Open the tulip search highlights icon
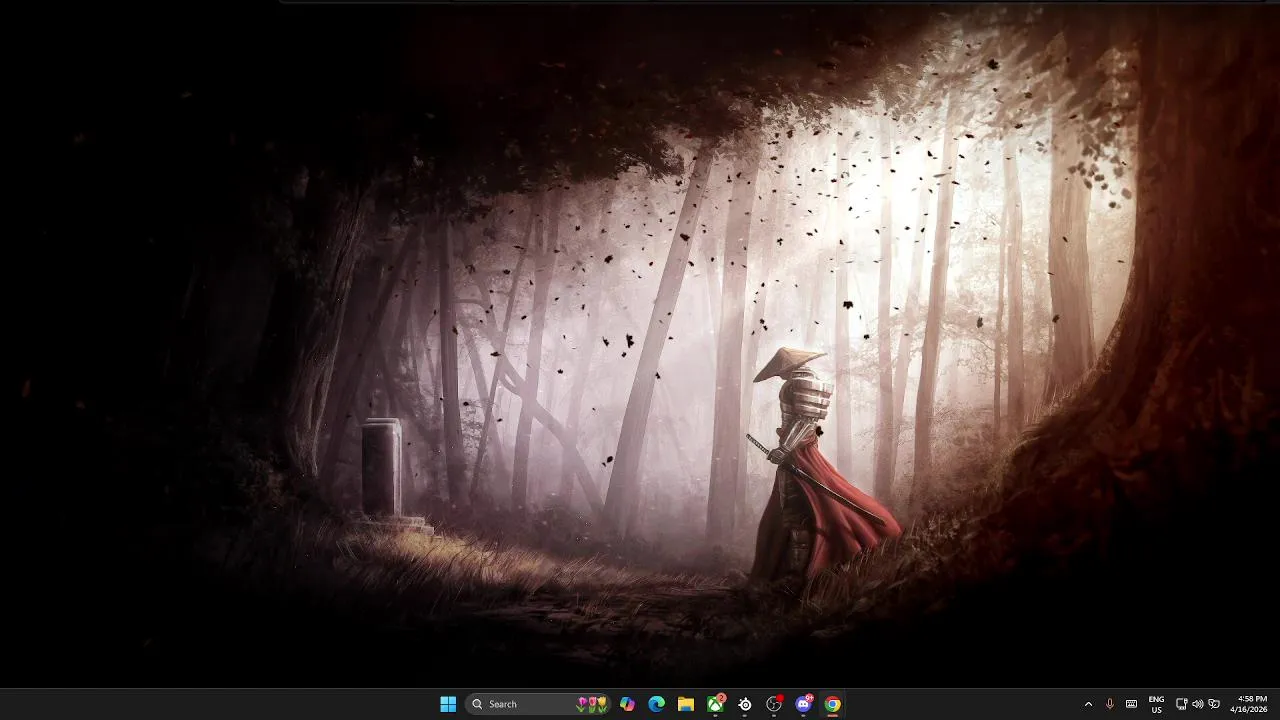The image size is (1280, 720). click(593, 704)
